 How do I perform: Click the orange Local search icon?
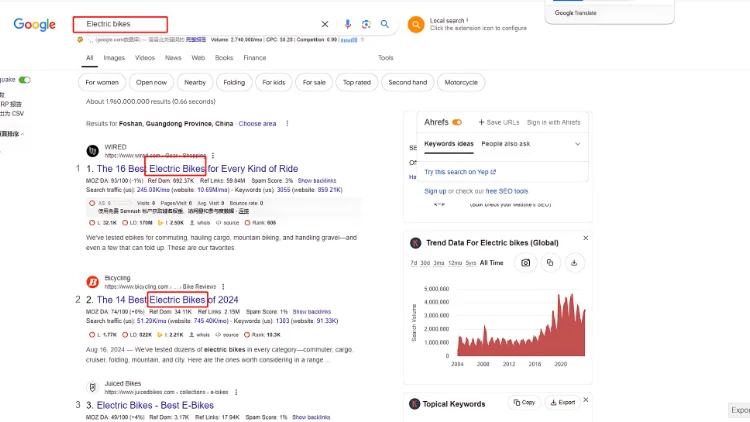tap(416, 24)
